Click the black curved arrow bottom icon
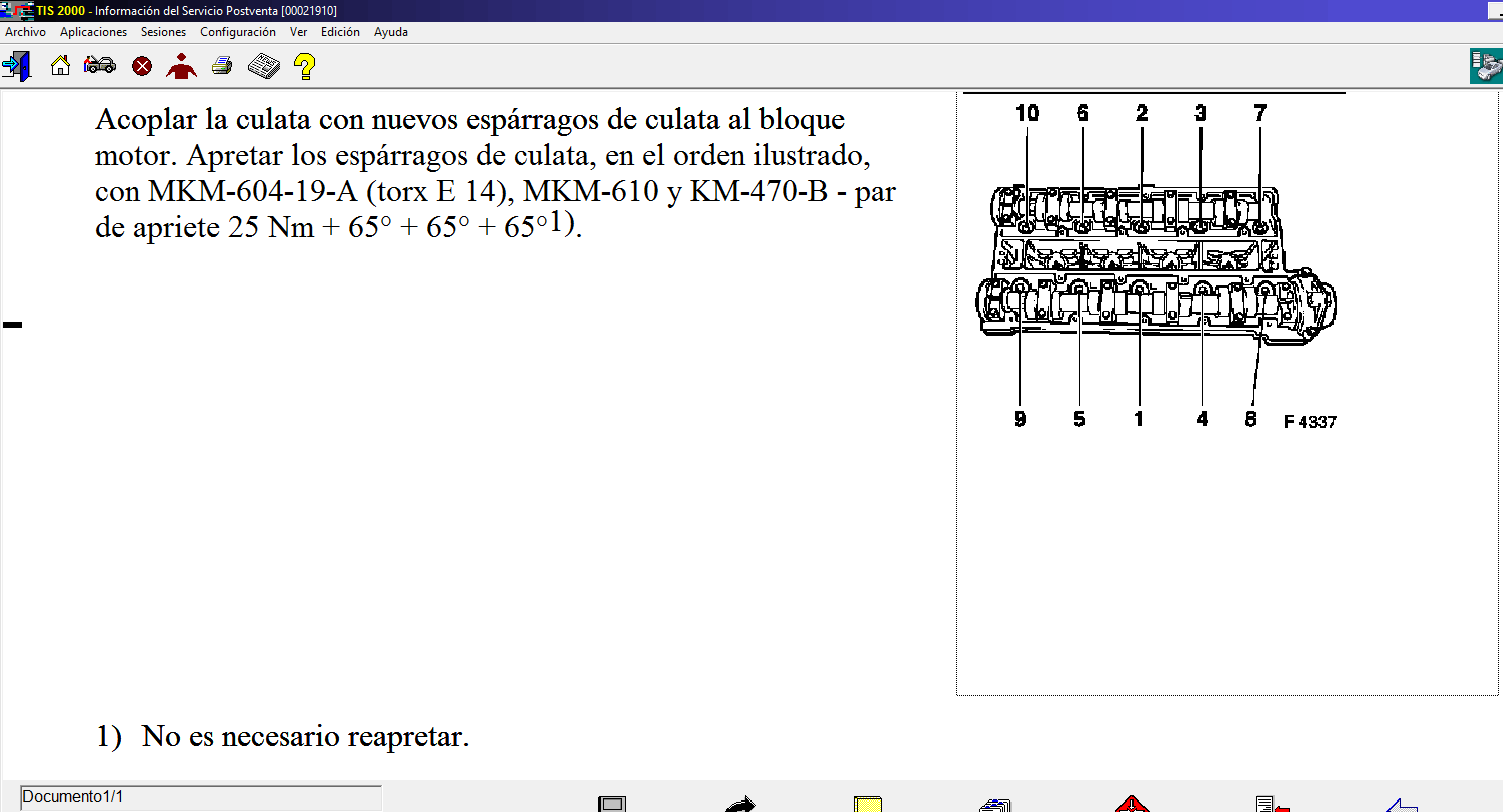The image size is (1503, 812). 740,803
